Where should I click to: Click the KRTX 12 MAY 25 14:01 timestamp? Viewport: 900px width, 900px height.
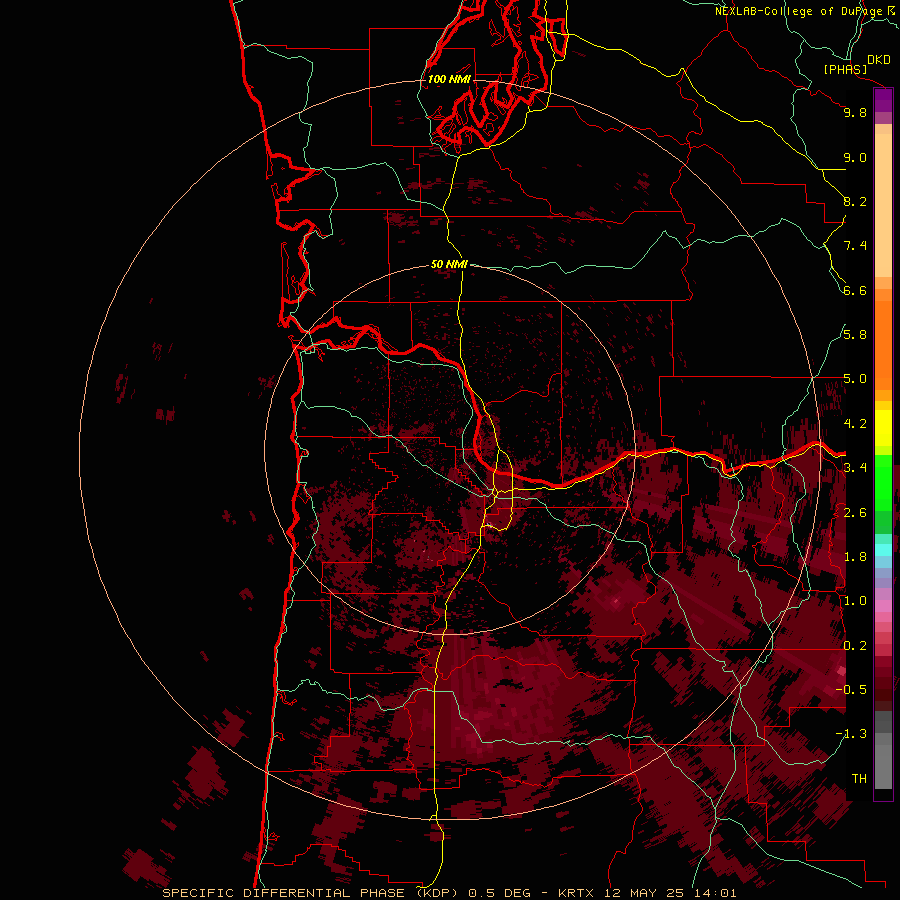coord(647,893)
